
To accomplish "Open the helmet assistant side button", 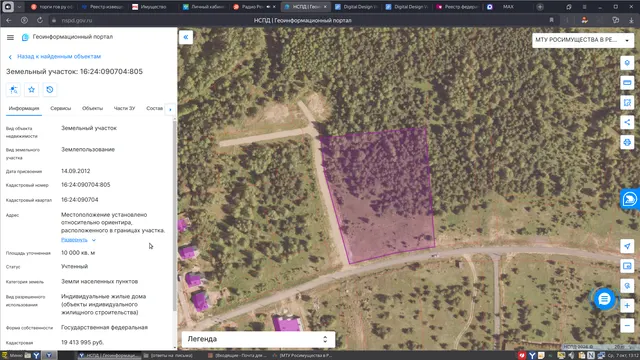I will pyautogui.click(x=630, y=199).
